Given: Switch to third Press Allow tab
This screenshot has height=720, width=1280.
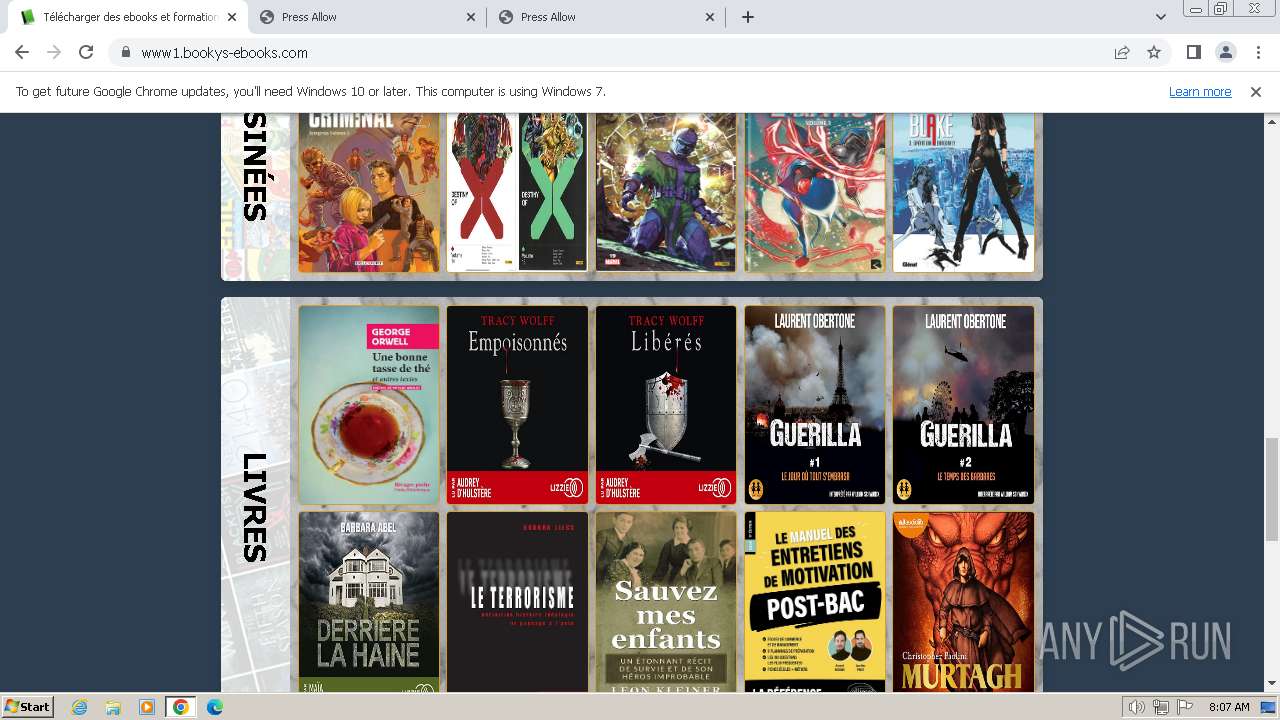Looking at the screenshot, I should tap(607, 17).
